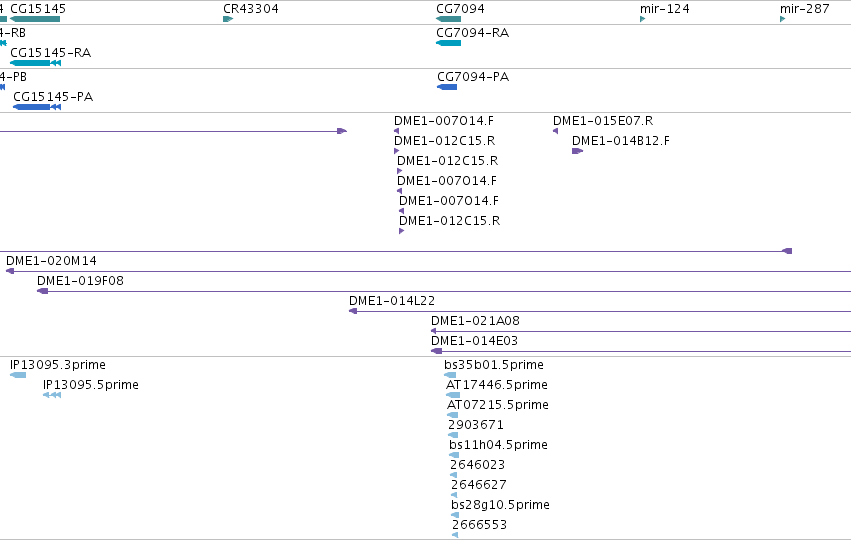Open the IP13095.3prime EST label
Image resolution: width=851 pixels, height=540 pixels.
(58, 365)
